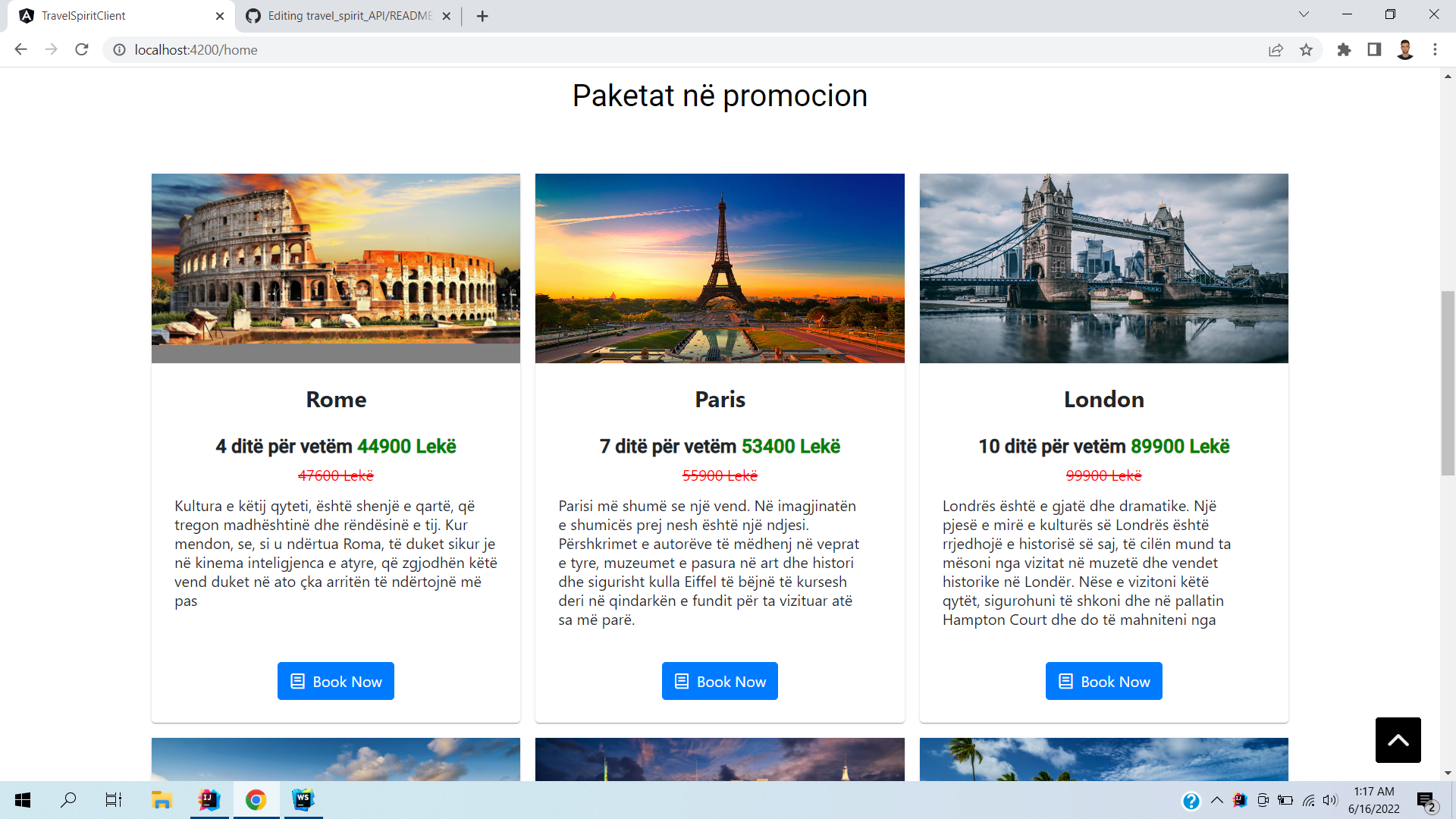Open a new browser tab with plus icon
This screenshot has height=819, width=1456.
click(482, 16)
